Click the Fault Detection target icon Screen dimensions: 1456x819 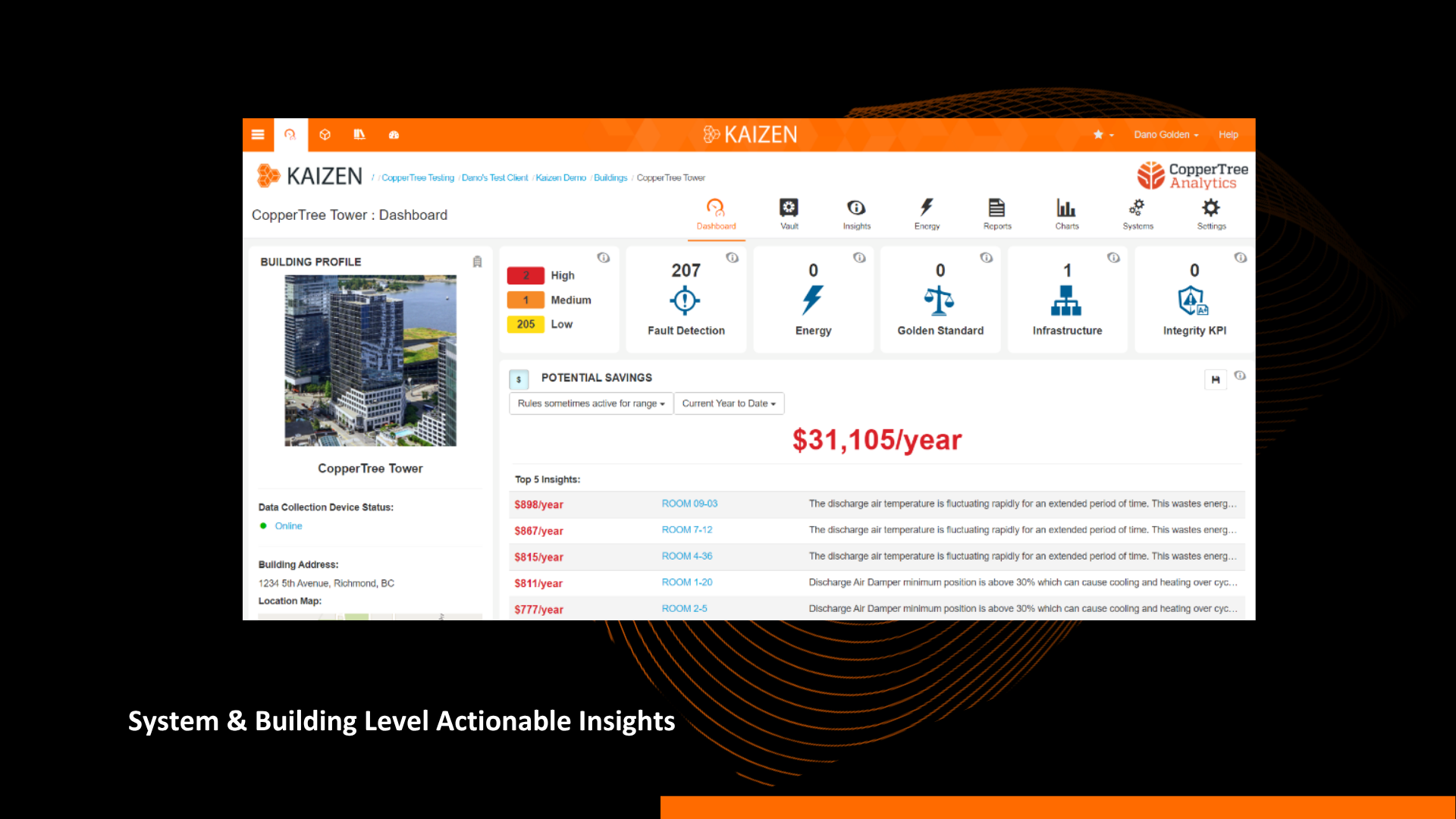pyautogui.click(x=685, y=301)
